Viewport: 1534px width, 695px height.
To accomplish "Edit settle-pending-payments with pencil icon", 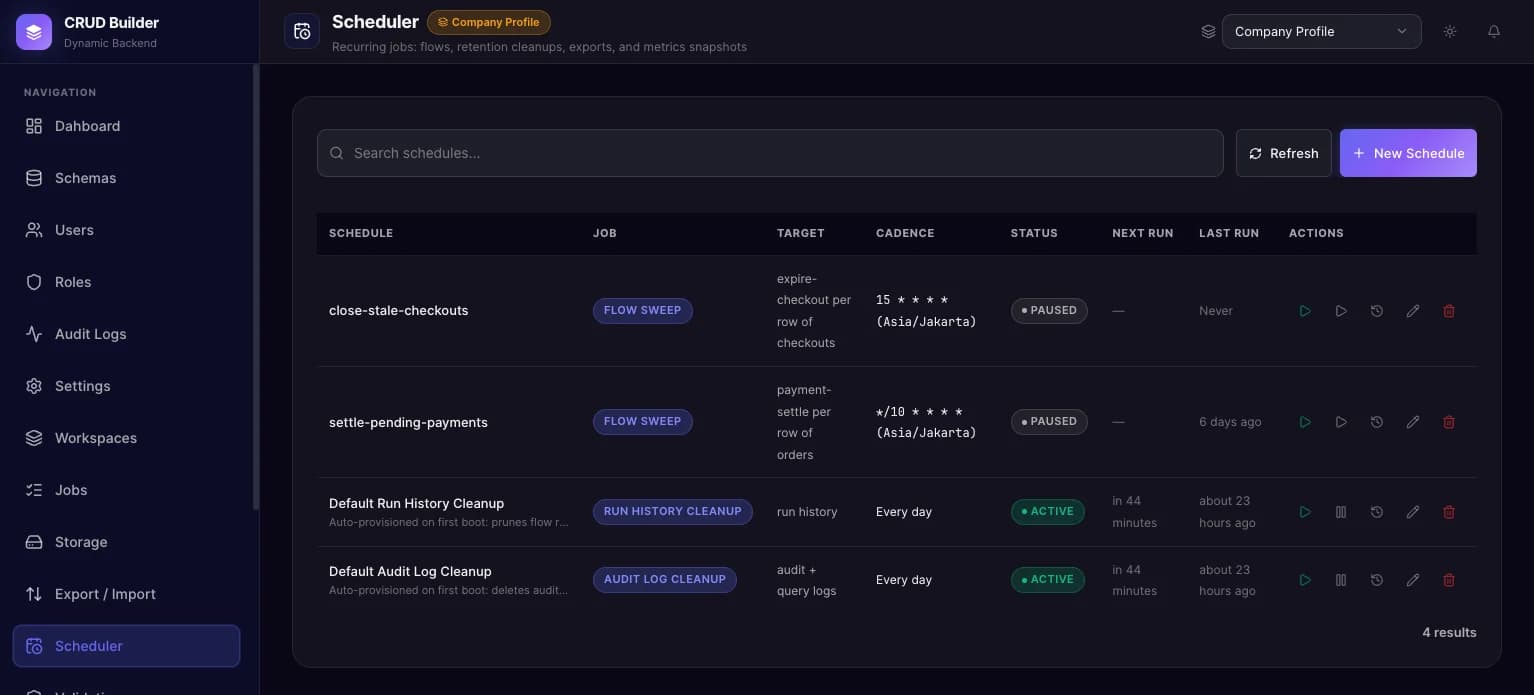I will pyautogui.click(x=1413, y=422).
